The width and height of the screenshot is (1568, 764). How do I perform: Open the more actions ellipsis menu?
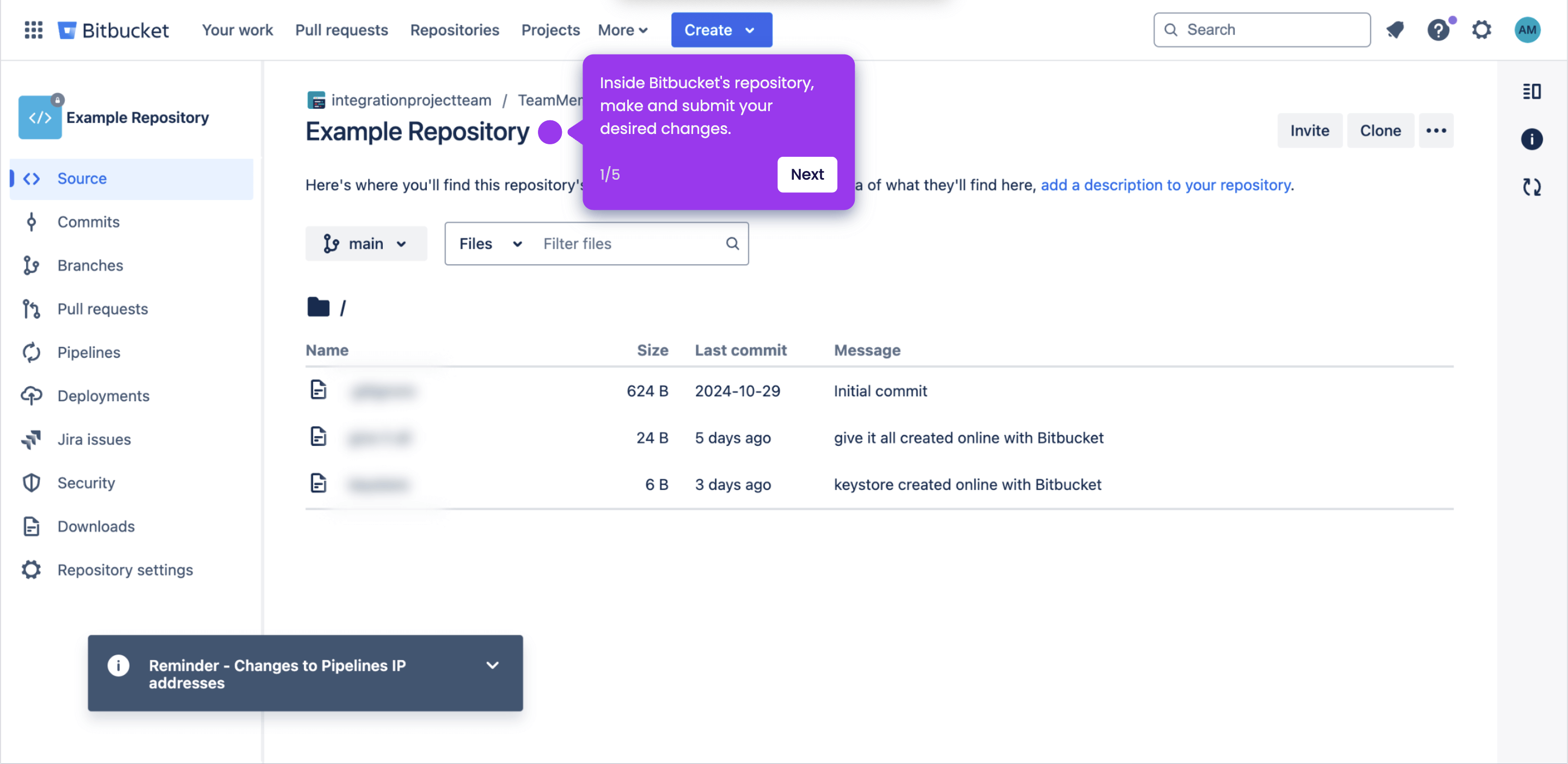pyautogui.click(x=1436, y=130)
